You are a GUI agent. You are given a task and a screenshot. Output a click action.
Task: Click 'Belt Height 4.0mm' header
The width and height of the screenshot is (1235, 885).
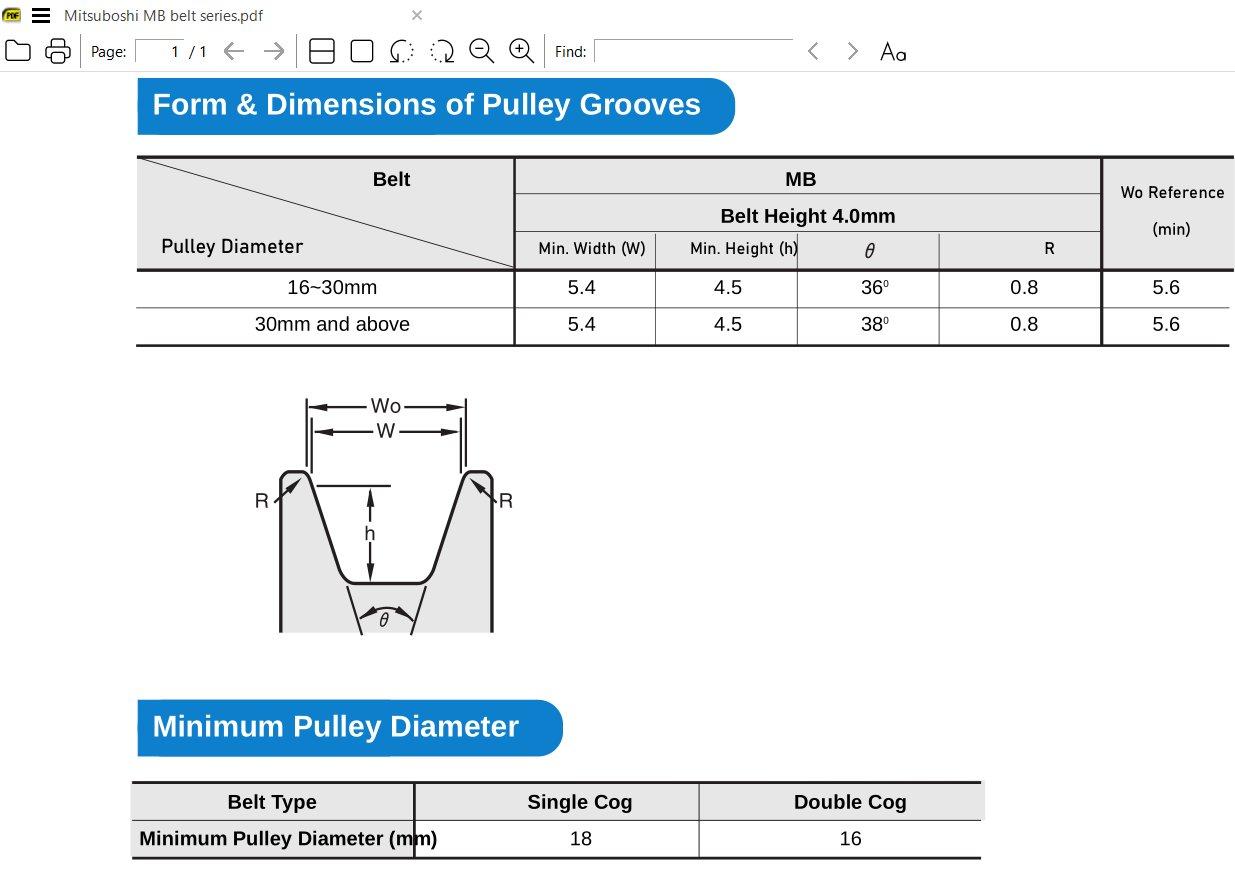pyautogui.click(x=808, y=216)
